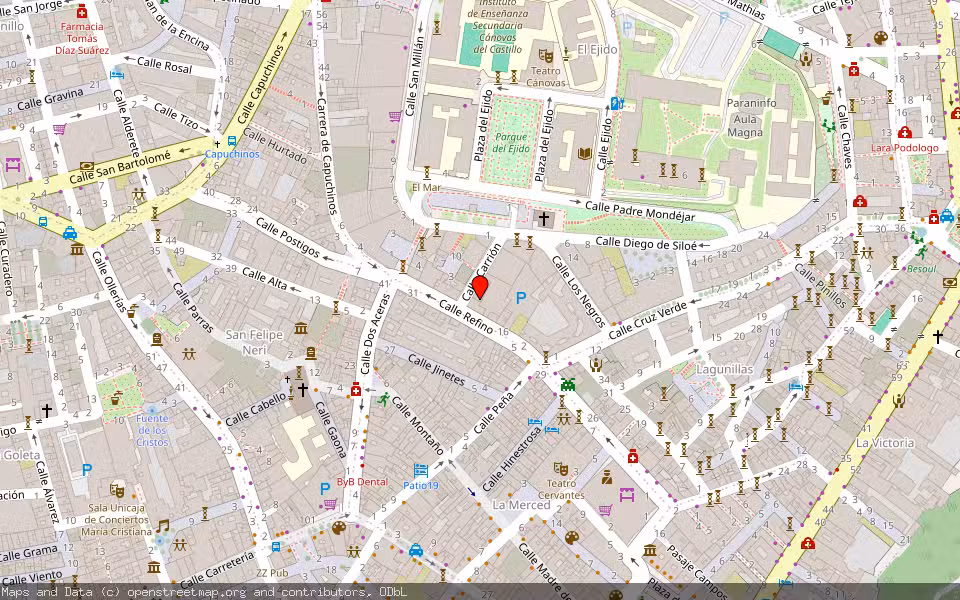Click the Patio19 place label
The height and width of the screenshot is (600, 960).
click(x=421, y=485)
